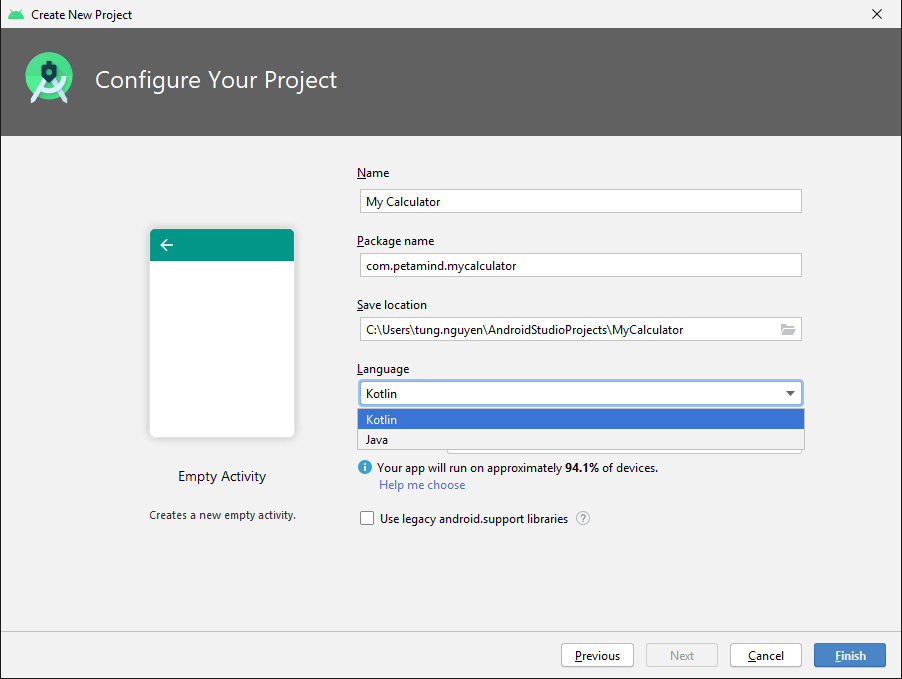
Task: Select Java in the language dropdown
Action: point(580,439)
